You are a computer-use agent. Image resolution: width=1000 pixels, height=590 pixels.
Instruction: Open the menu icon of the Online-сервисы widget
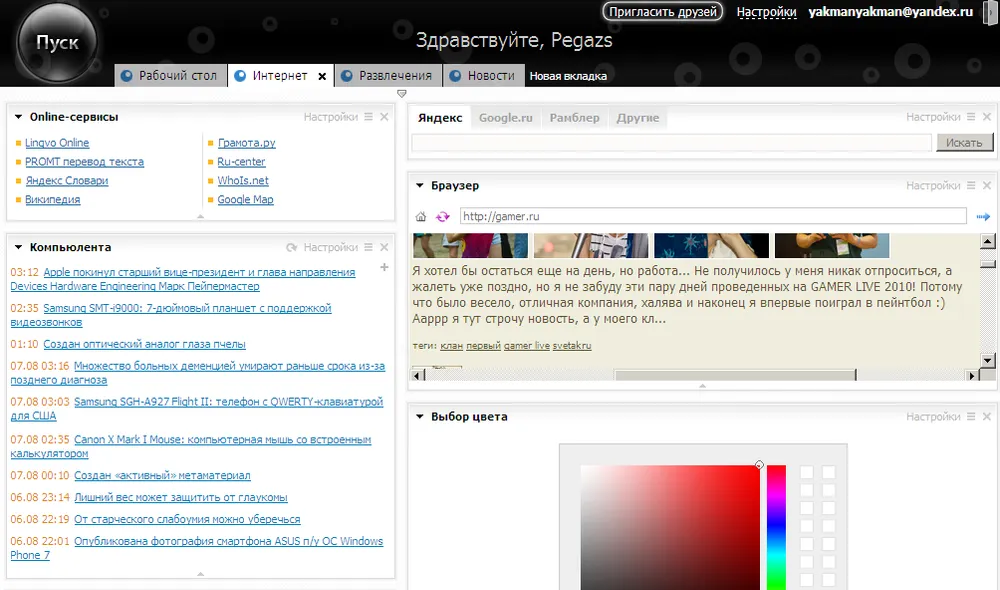point(369,117)
